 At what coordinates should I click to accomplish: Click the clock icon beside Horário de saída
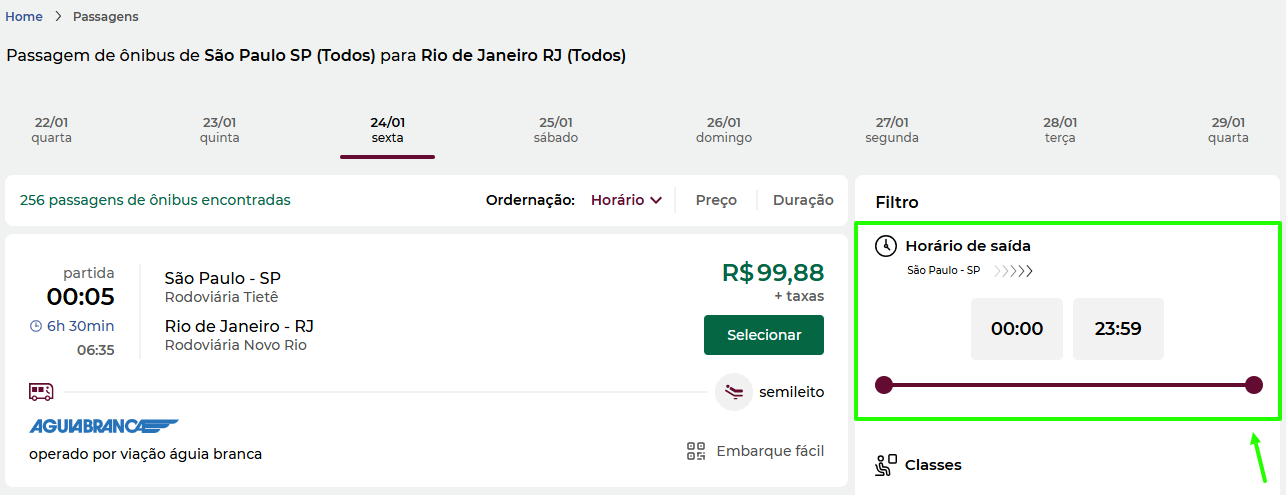885,246
